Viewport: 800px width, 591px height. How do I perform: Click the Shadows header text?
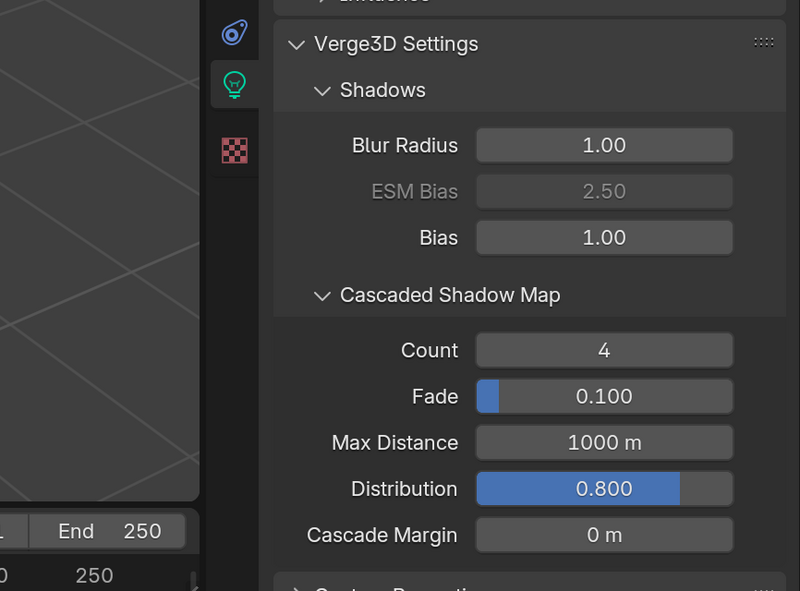click(x=383, y=90)
